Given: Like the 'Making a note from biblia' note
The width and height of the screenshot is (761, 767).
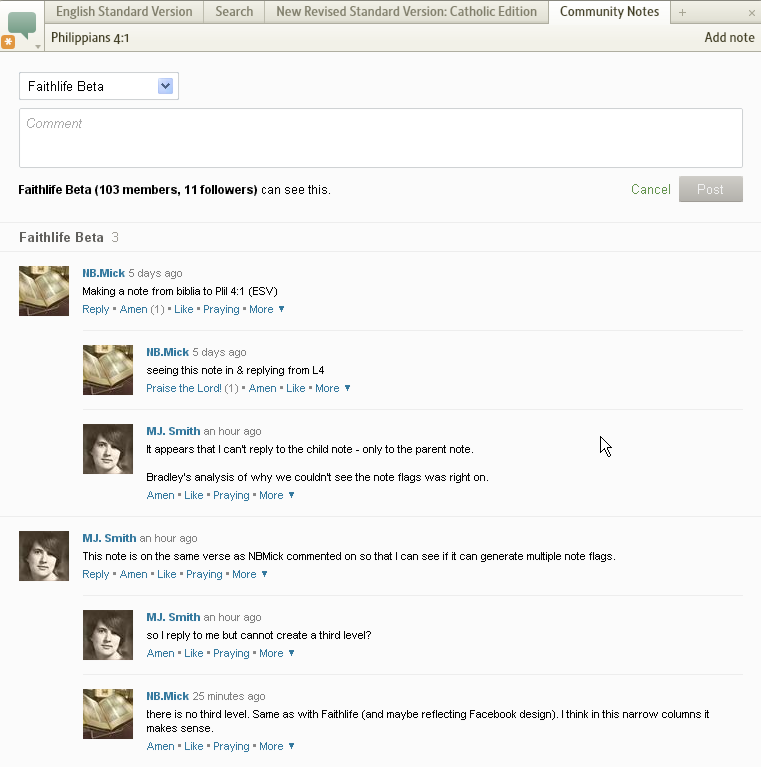Looking at the screenshot, I should coord(183,309).
